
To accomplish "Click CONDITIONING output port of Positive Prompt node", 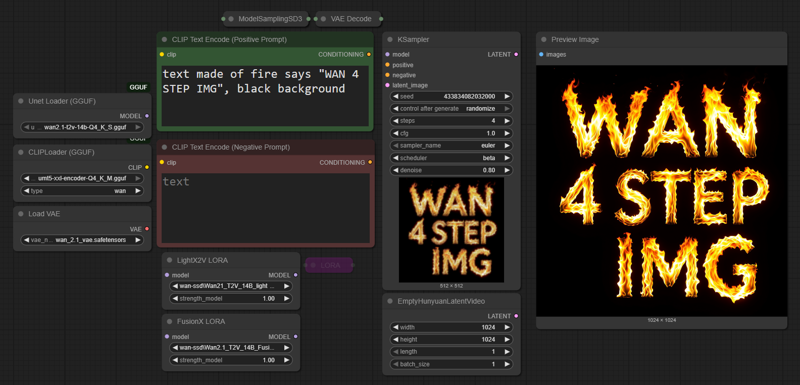I will 369,54.
